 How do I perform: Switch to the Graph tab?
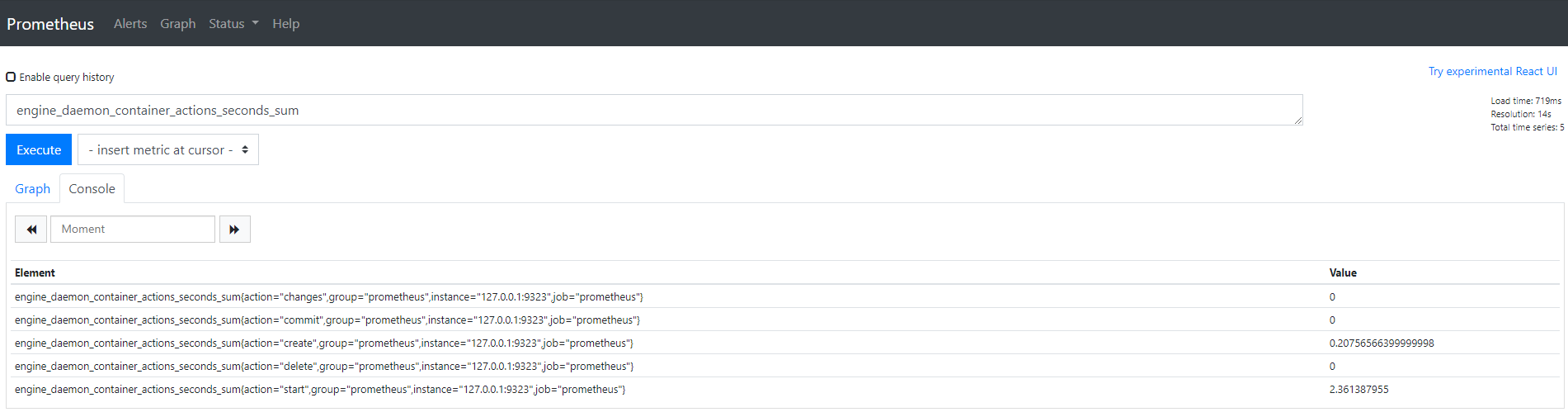pos(33,189)
